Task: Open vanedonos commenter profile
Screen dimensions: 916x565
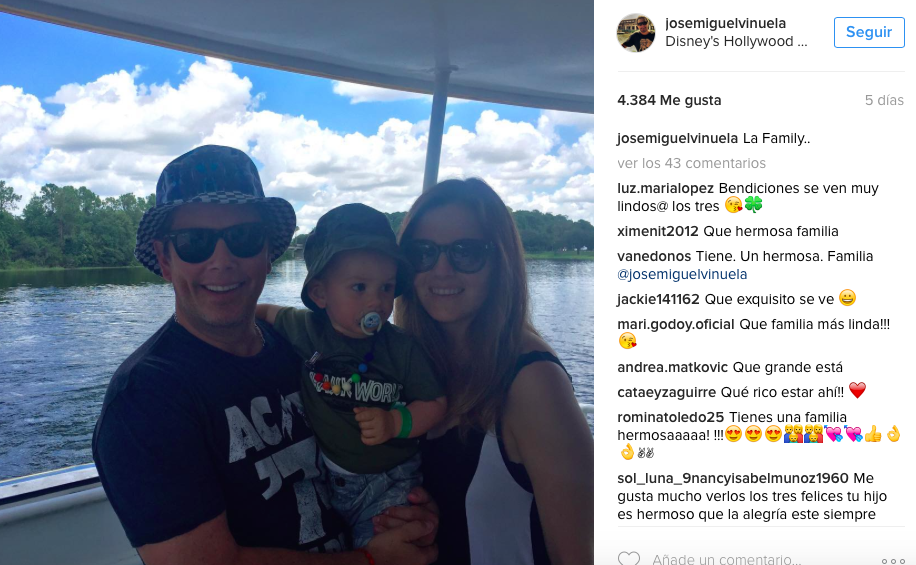Action: tap(654, 256)
